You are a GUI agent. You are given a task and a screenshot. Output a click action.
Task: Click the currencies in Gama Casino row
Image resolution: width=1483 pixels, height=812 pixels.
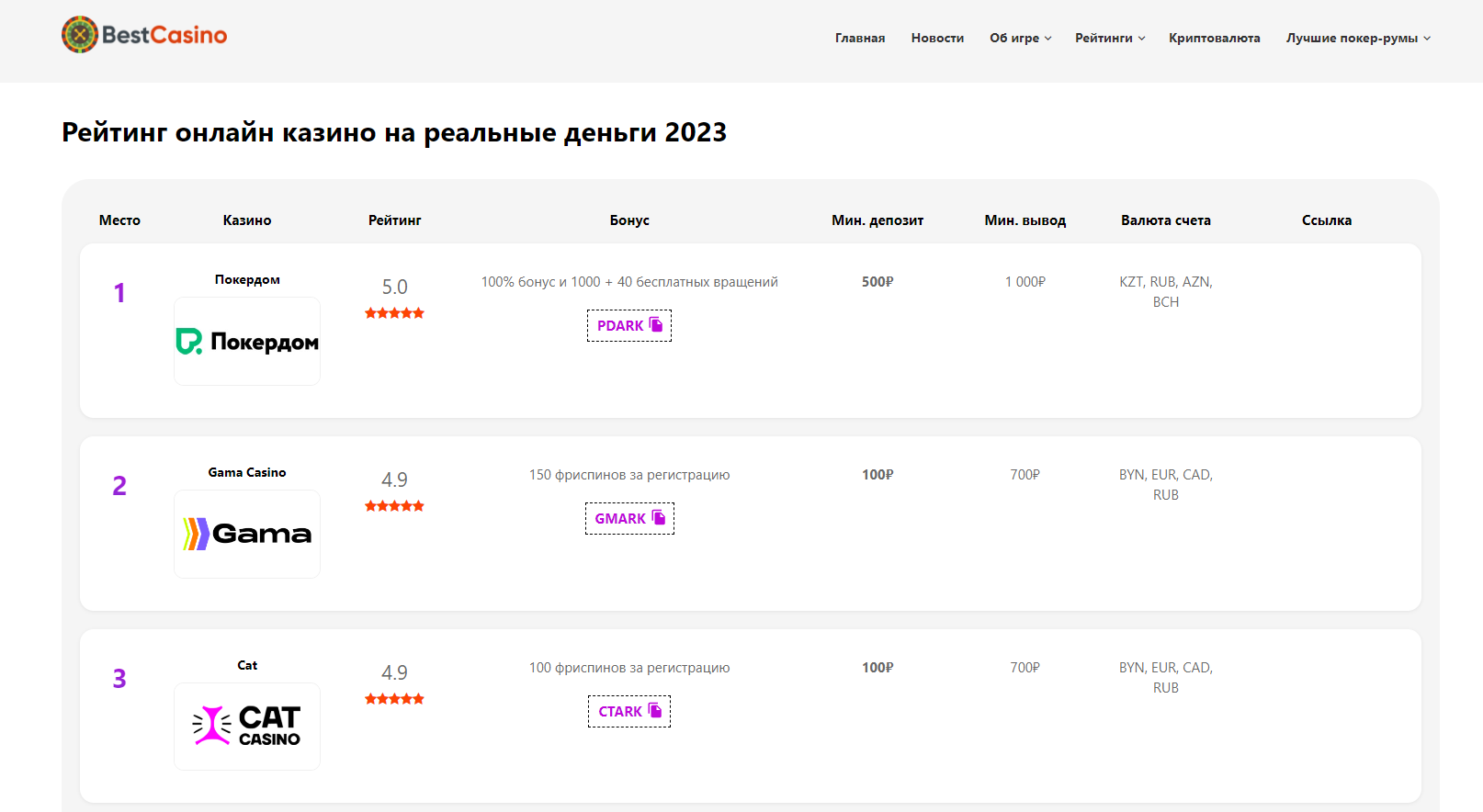coord(1166,485)
